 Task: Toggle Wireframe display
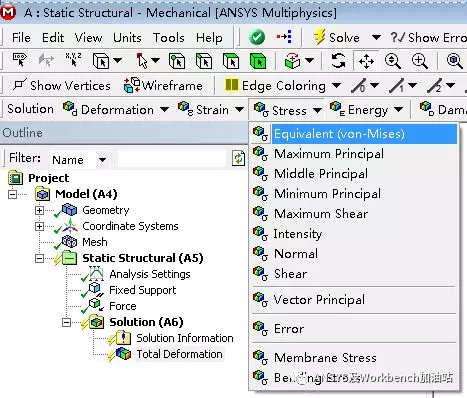[x=163, y=86]
